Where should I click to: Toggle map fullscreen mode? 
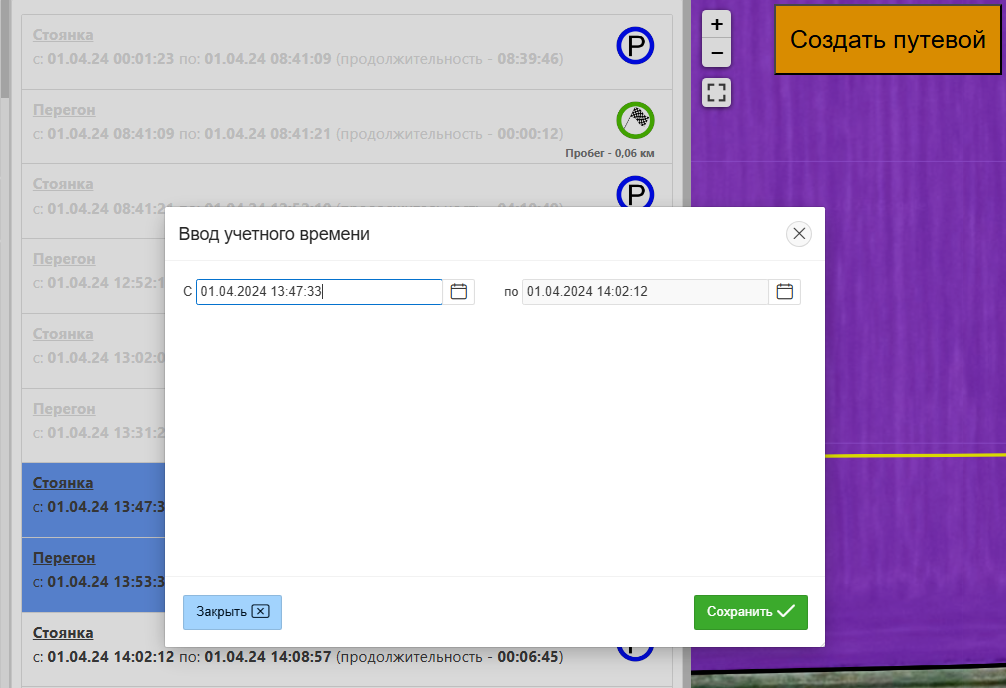716,93
